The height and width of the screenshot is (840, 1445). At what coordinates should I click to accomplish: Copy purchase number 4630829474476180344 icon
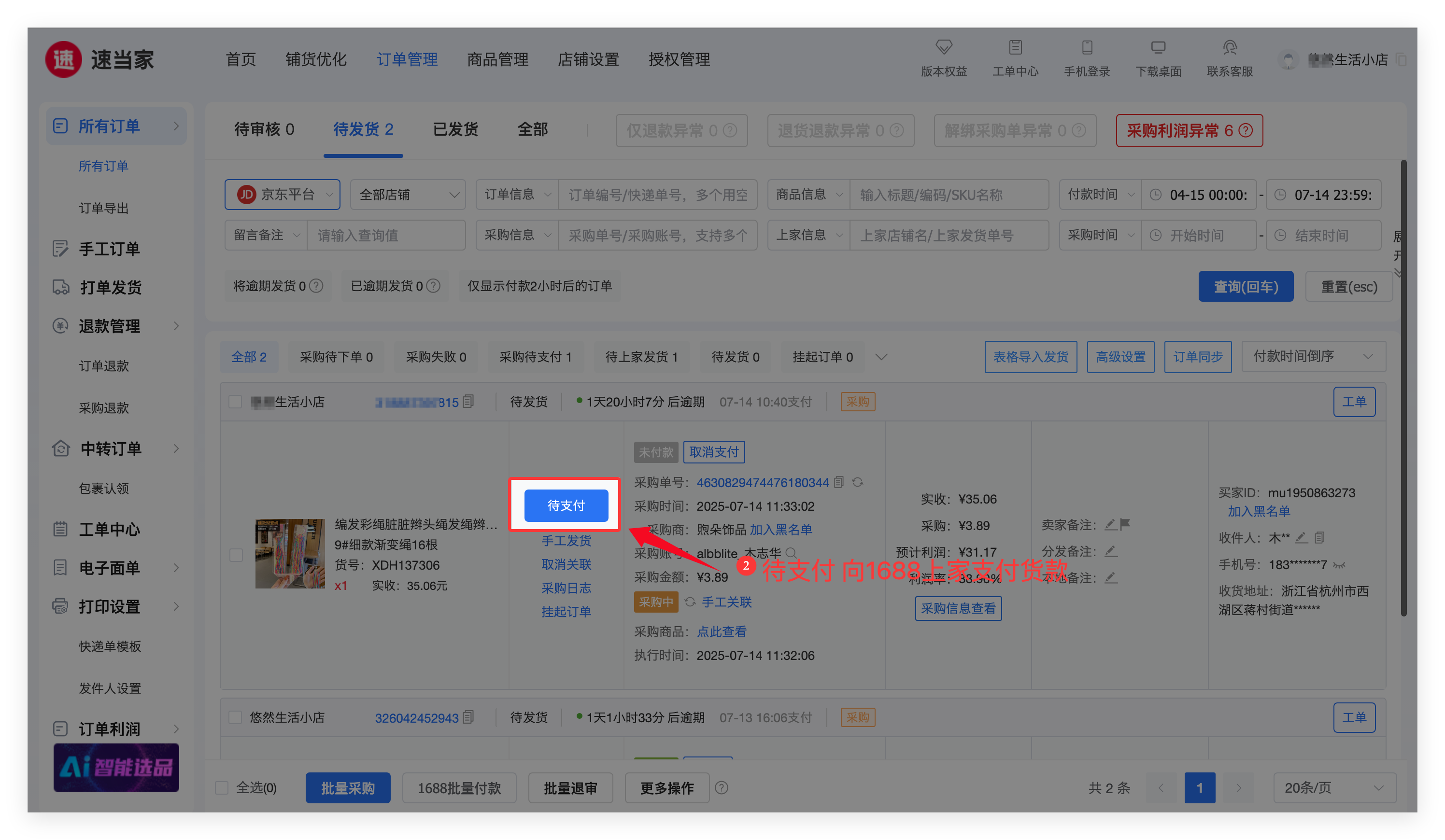coord(839,482)
